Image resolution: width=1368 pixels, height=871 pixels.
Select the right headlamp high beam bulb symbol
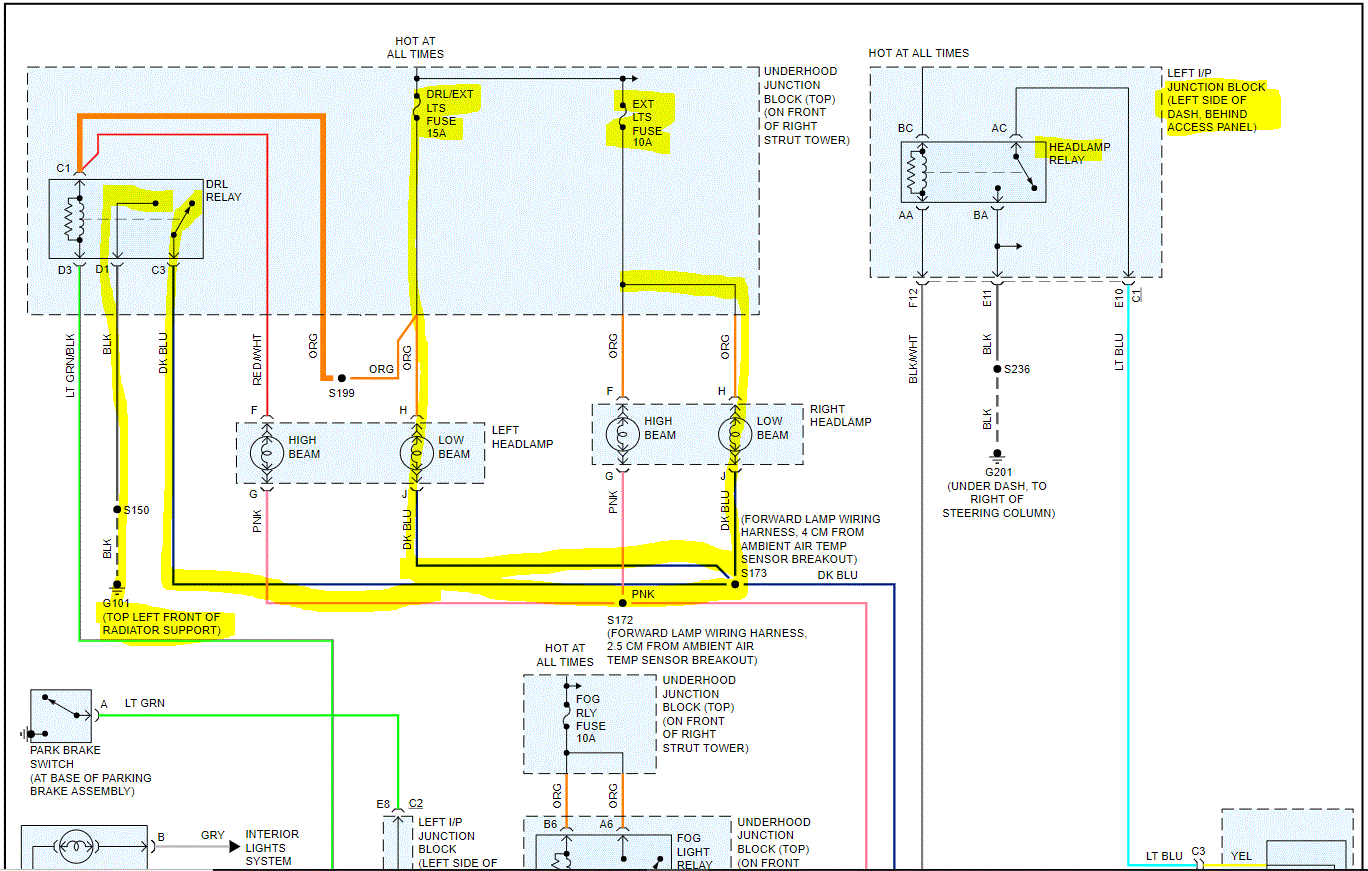pyautogui.click(x=623, y=434)
